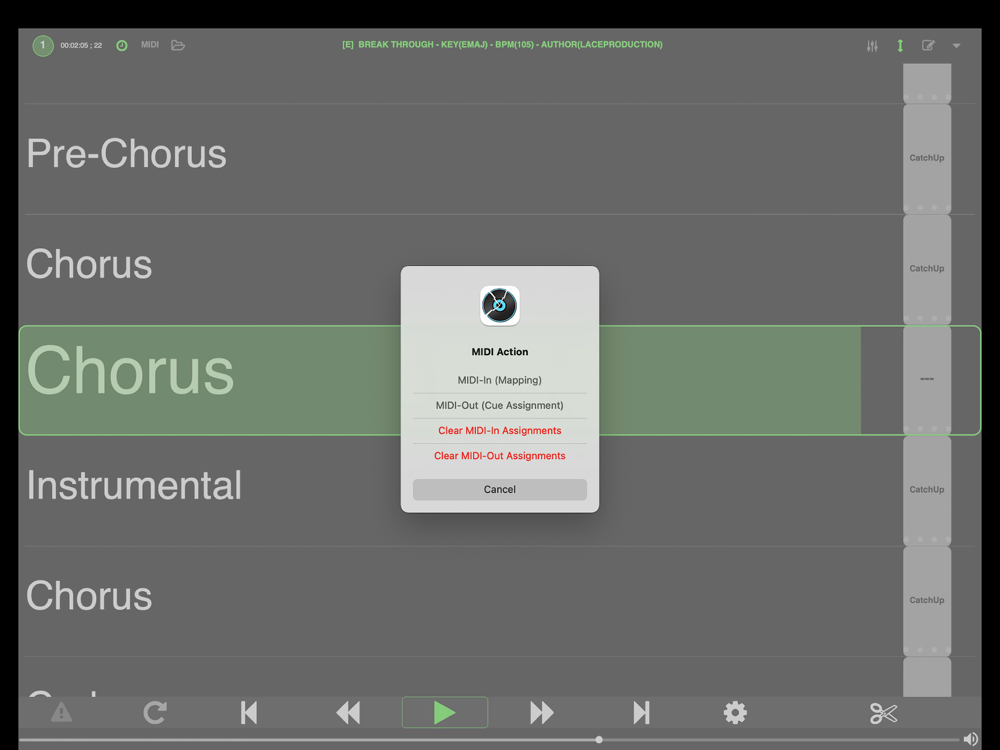
Task: Cancel the MIDI Action dialog
Action: point(499,489)
